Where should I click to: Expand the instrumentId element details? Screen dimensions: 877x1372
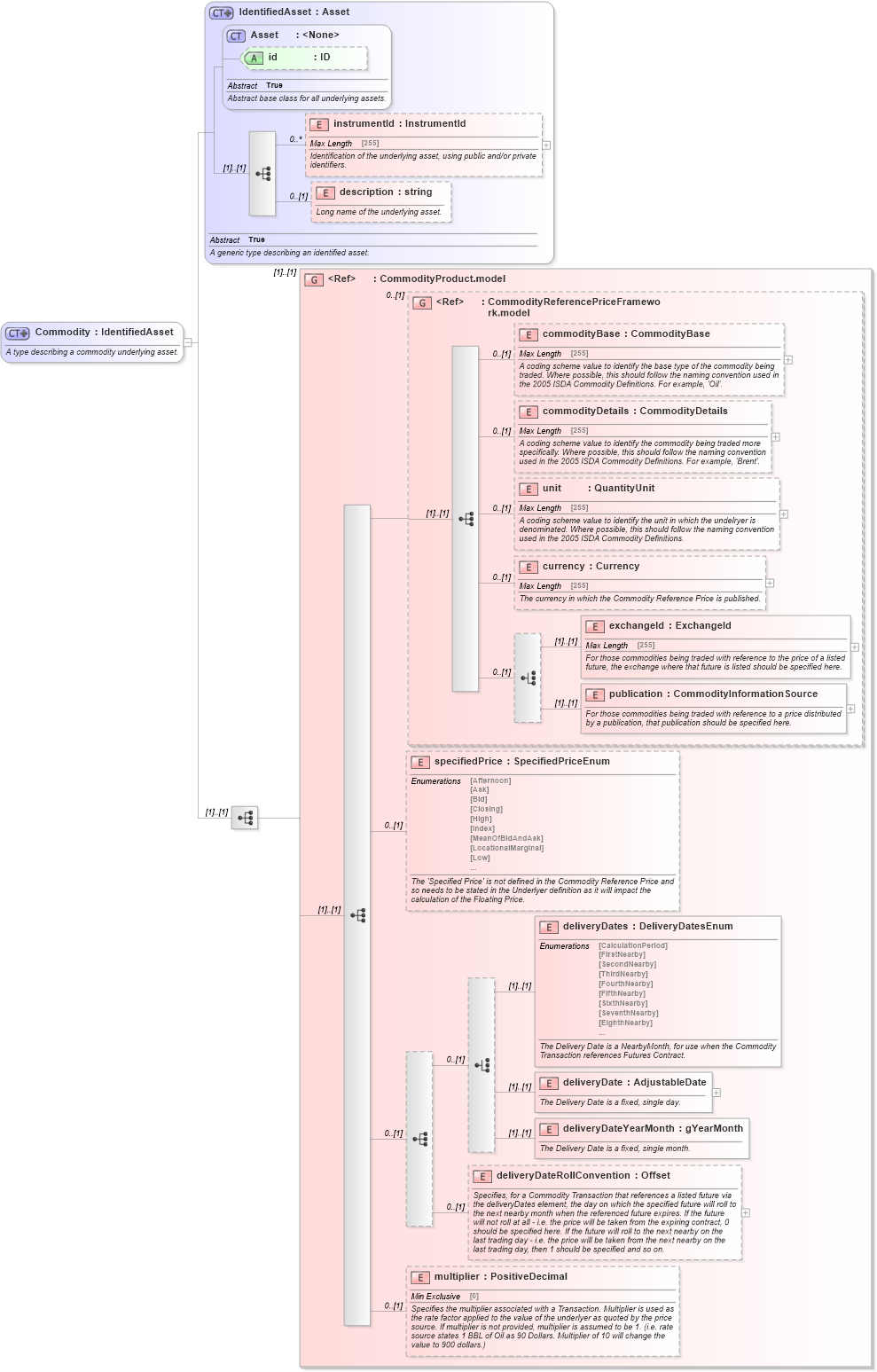(x=548, y=143)
